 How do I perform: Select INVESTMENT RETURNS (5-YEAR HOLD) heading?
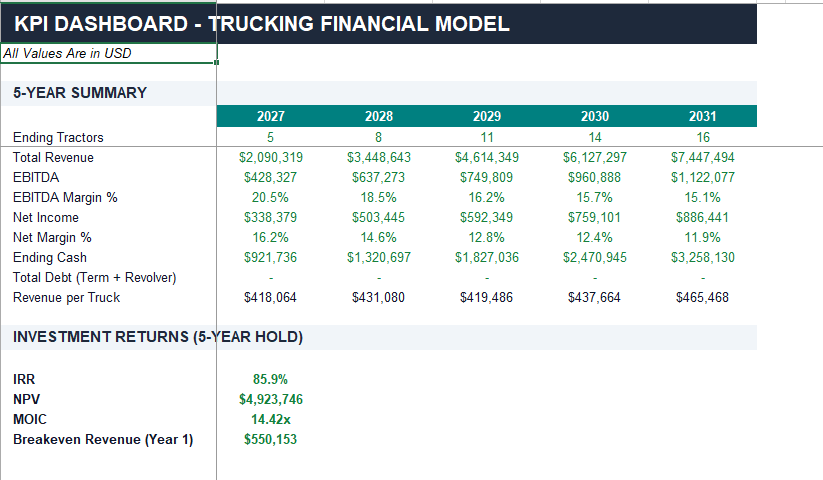(x=158, y=337)
